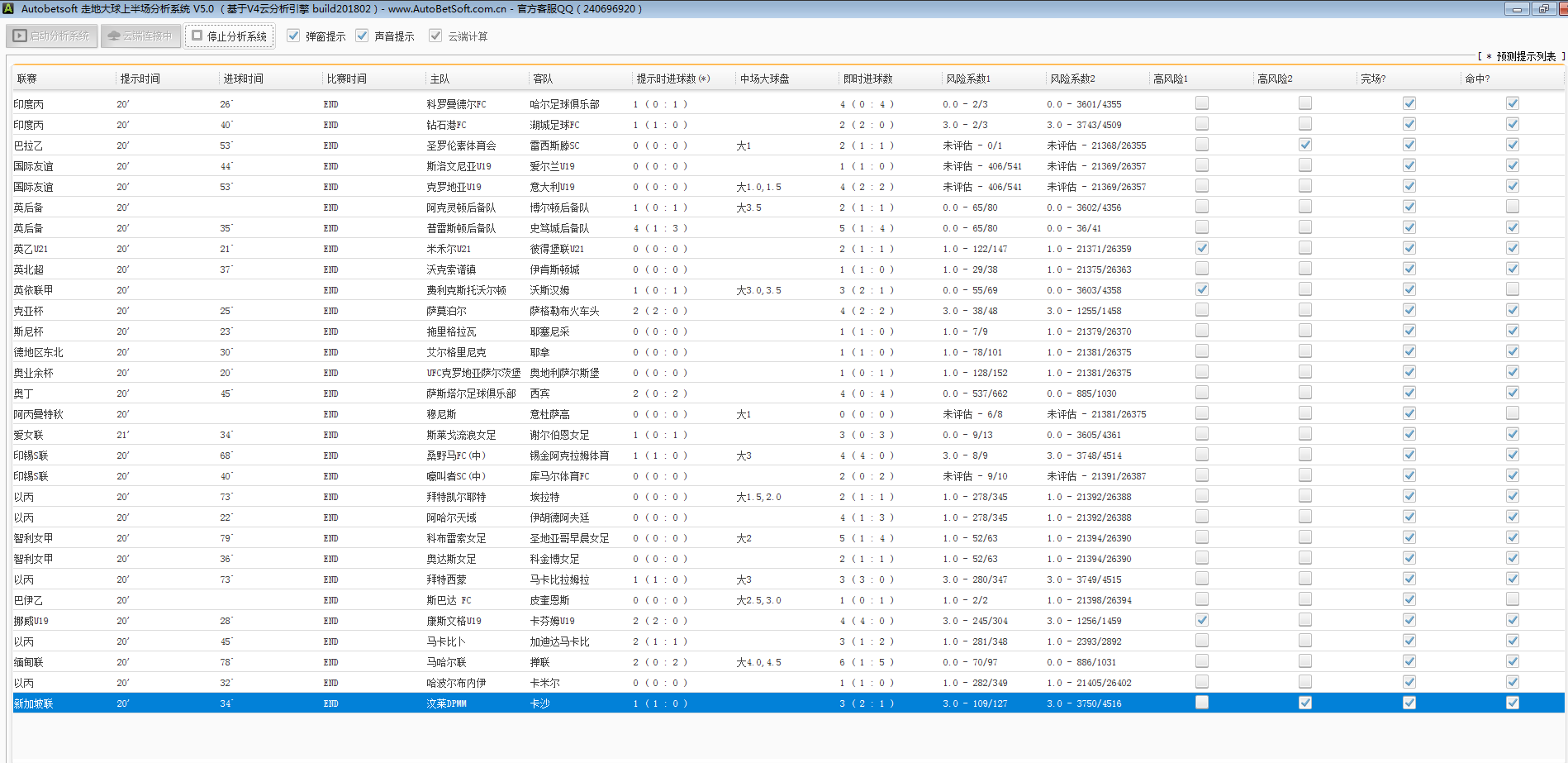Click the Autobetsoft app icon in title bar
The height and width of the screenshot is (763, 1568).
click(x=8, y=8)
